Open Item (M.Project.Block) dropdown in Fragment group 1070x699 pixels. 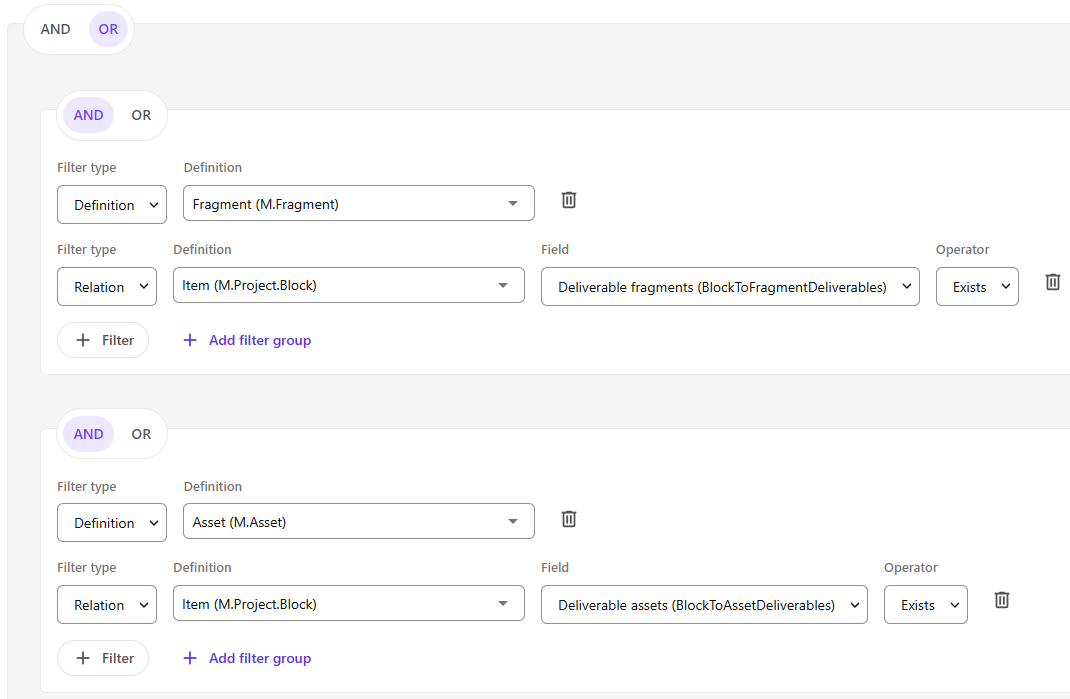coord(349,285)
